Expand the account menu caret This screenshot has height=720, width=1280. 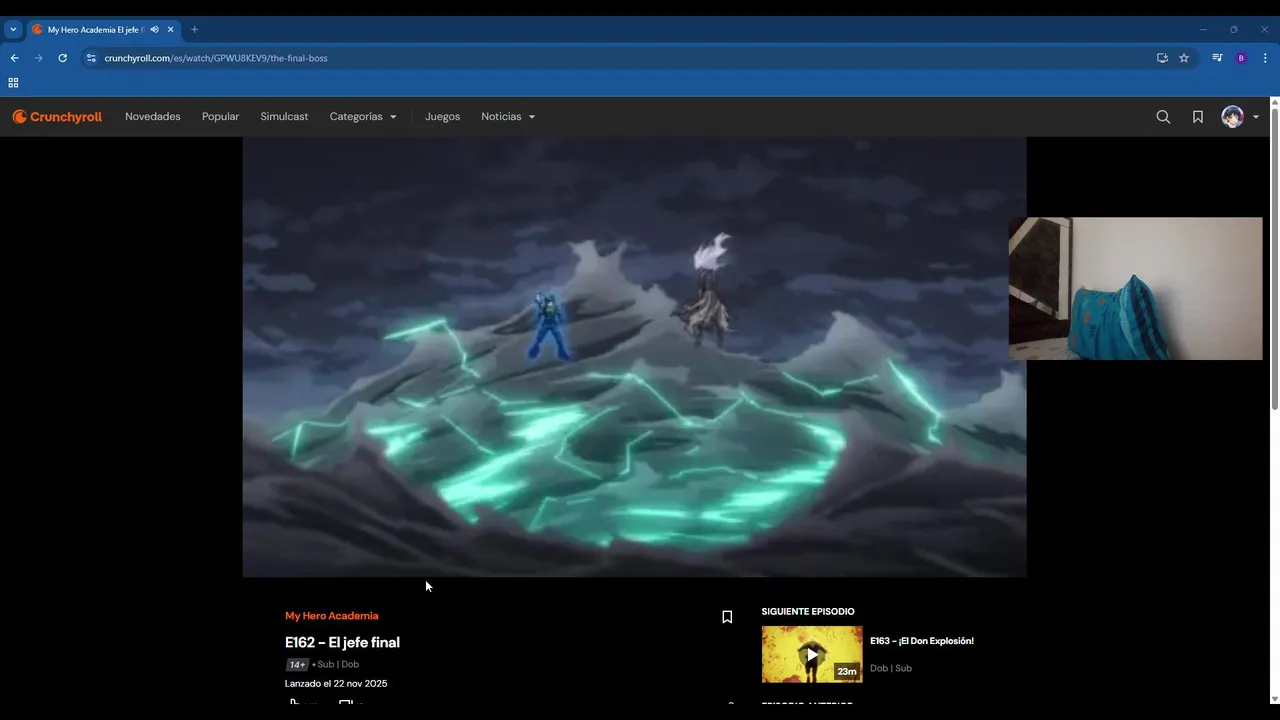[1256, 117]
